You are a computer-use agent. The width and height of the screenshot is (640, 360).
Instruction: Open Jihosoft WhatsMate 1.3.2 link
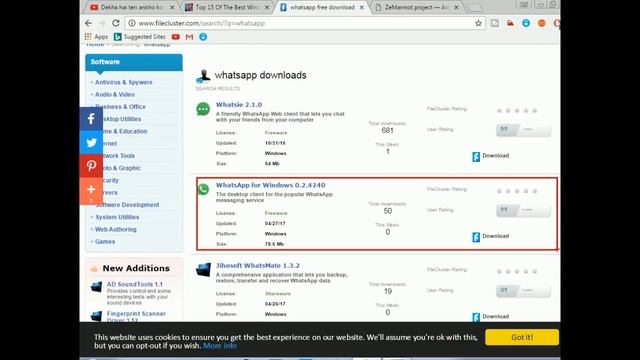point(258,265)
